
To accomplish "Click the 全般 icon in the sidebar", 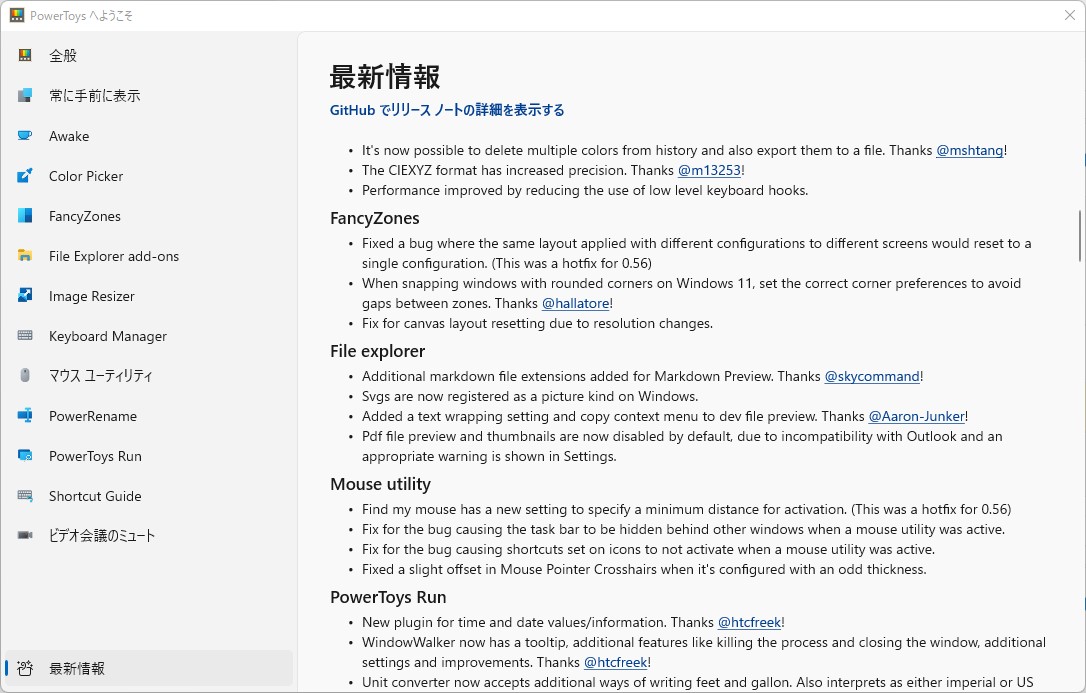I will click(x=25, y=56).
